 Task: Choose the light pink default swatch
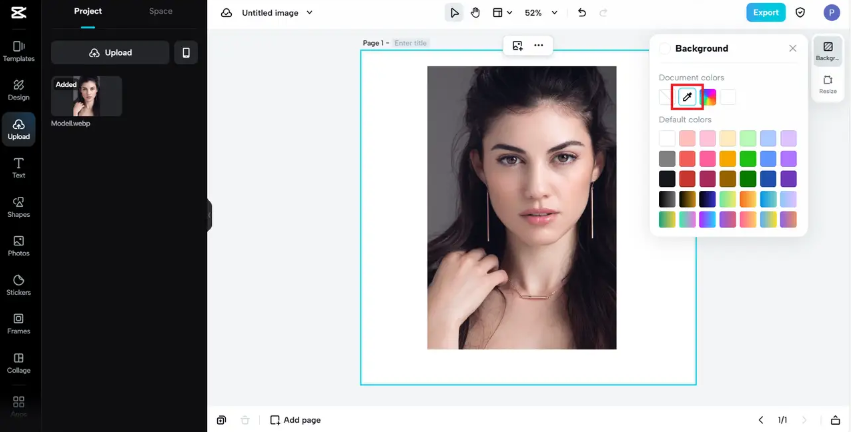pyautogui.click(x=707, y=138)
